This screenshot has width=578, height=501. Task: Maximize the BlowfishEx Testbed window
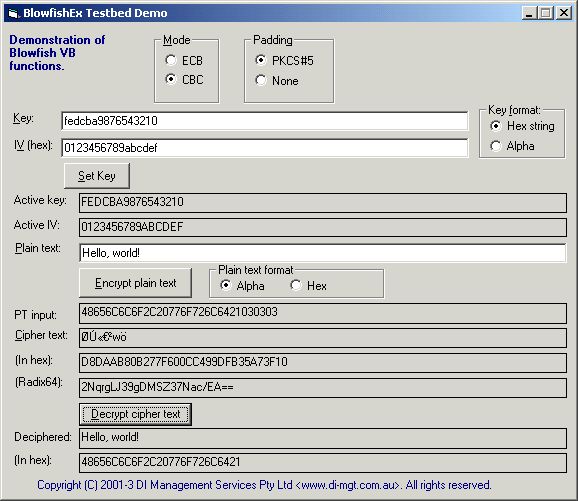click(x=546, y=13)
